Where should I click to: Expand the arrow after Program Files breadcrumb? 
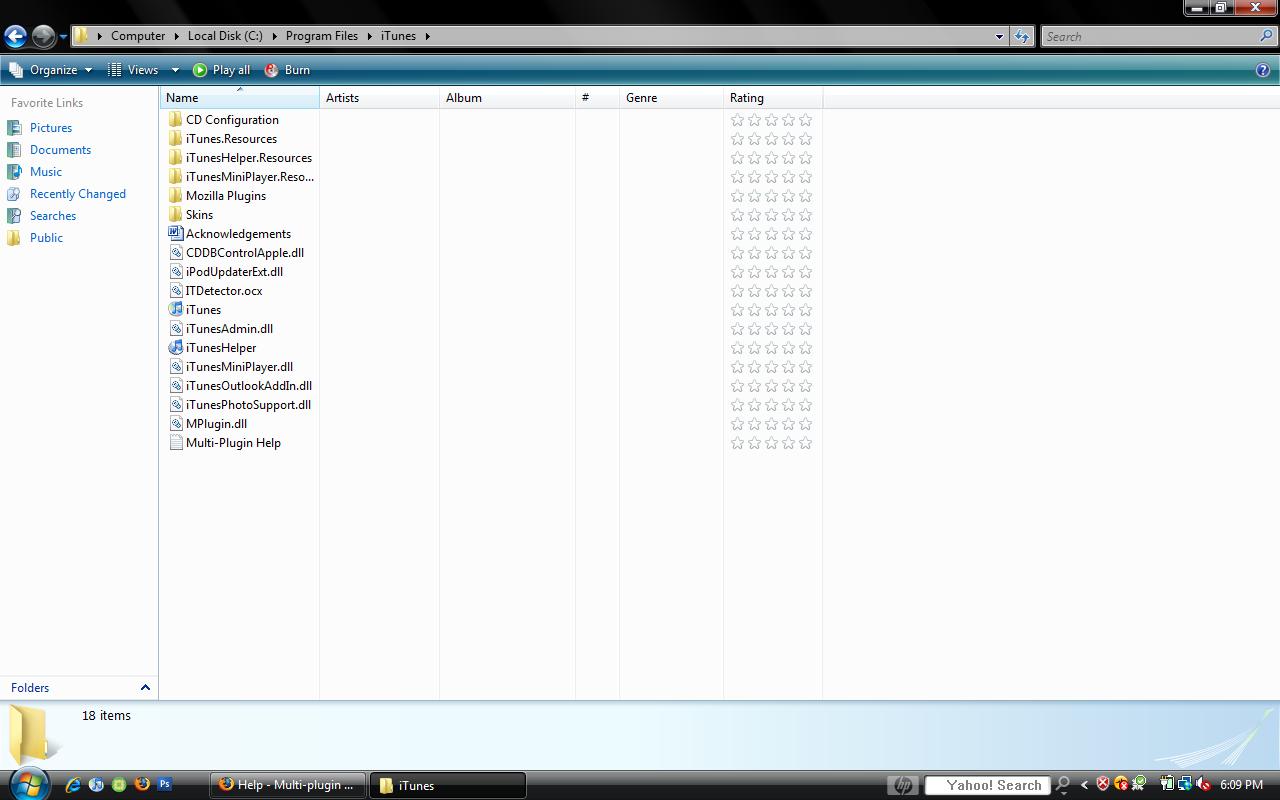pyautogui.click(x=369, y=36)
